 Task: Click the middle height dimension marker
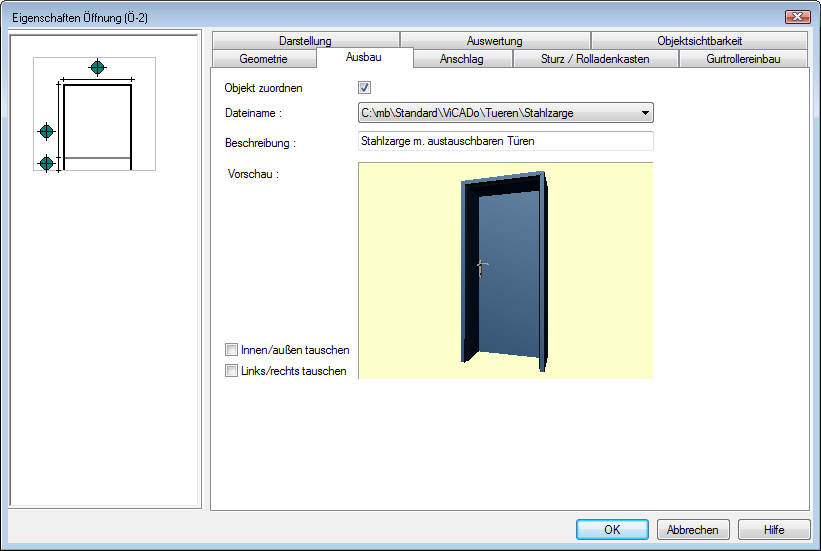point(47,131)
